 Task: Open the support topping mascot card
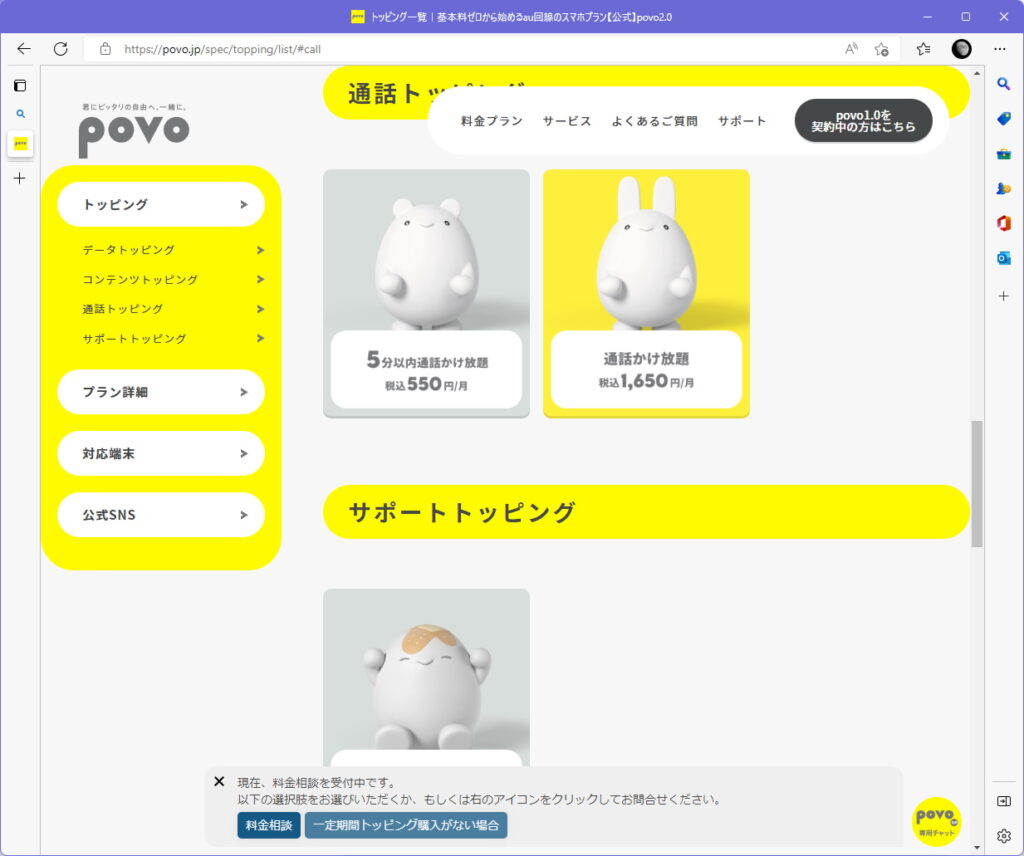point(426,677)
